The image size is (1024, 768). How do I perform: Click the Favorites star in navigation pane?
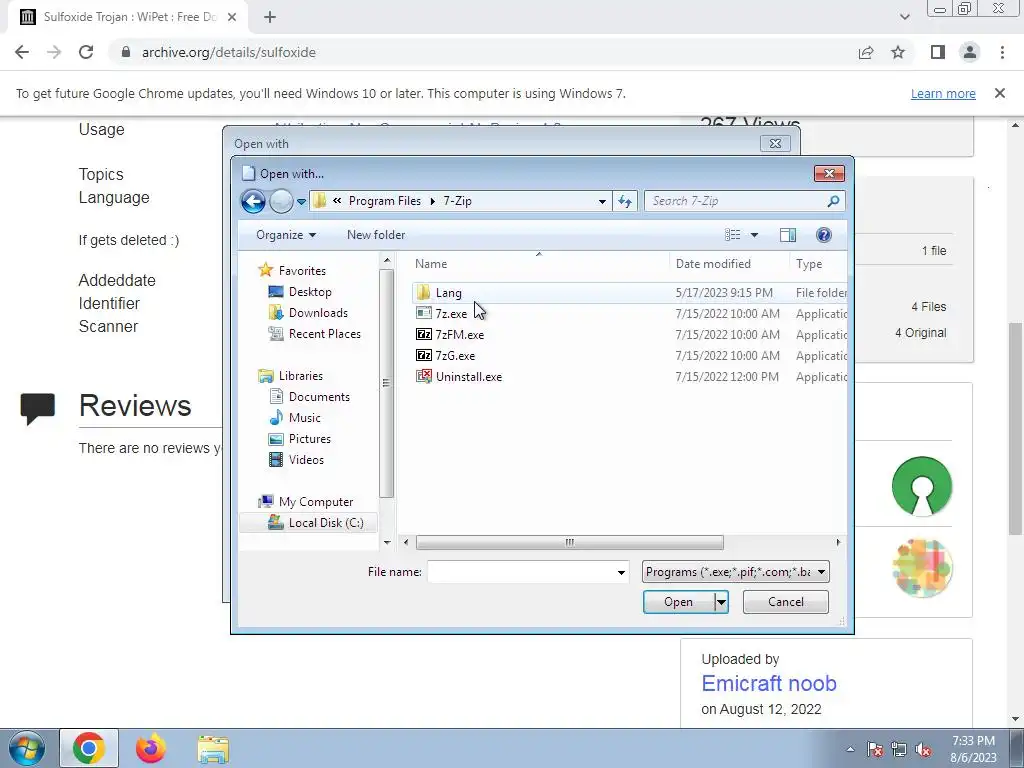265,270
